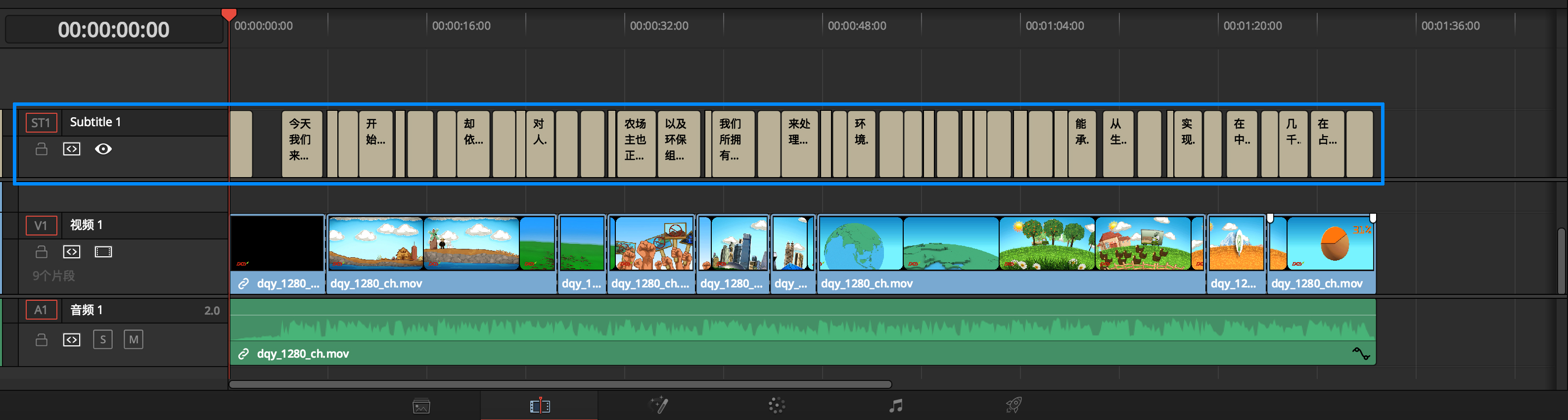This screenshot has height=420, width=1568.
Task: Open the Color page
Action: click(x=777, y=405)
